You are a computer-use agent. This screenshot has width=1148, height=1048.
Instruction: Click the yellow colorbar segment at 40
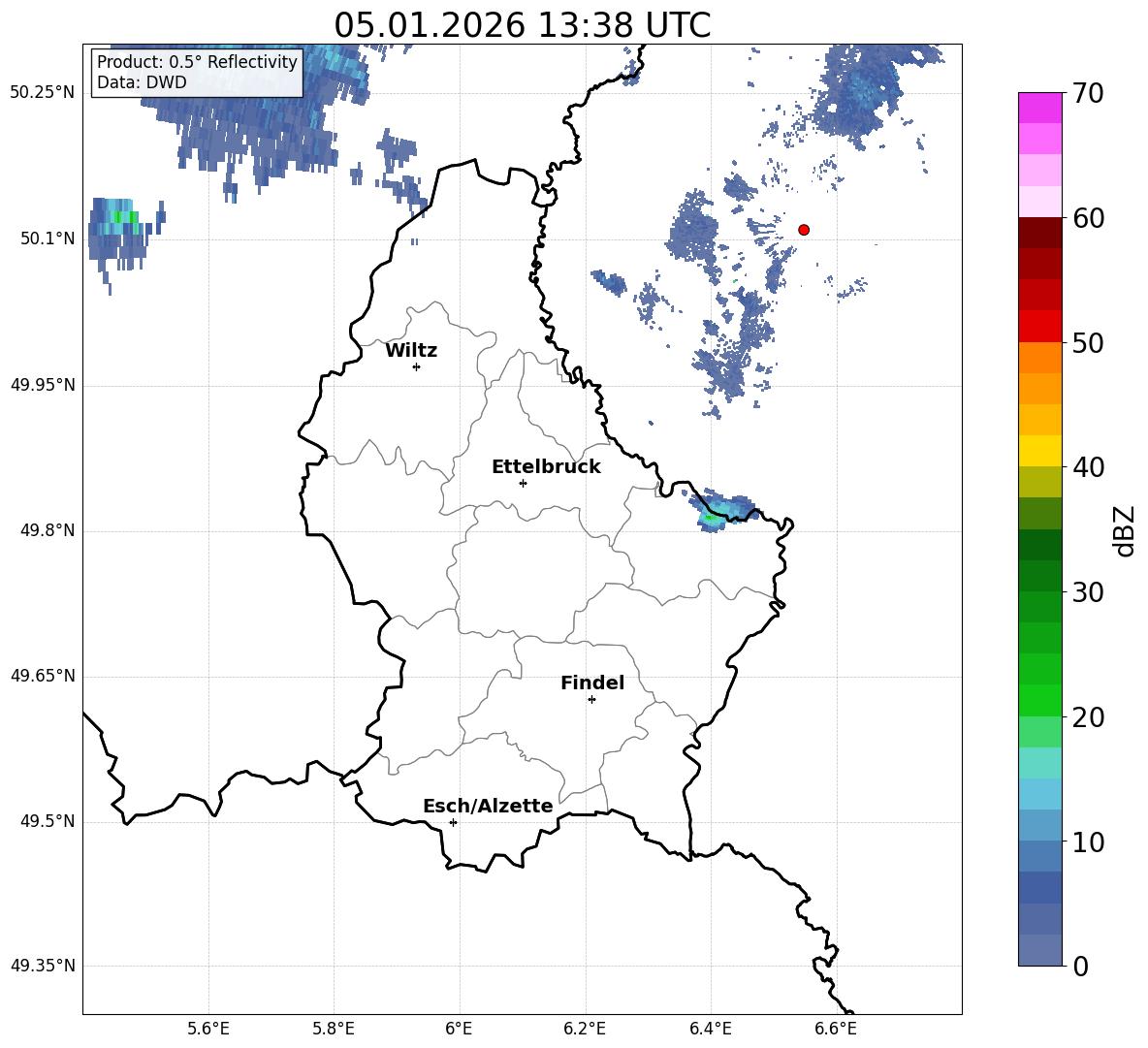tap(1040, 451)
